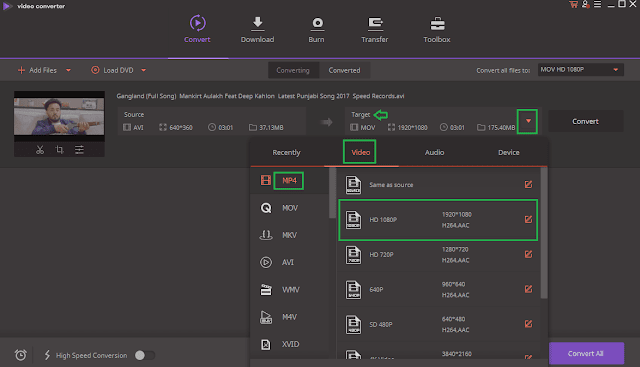This screenshot has width=640, height=367.
Task: Edit the HD 1080P preset
Action: [x=528, y=220]
